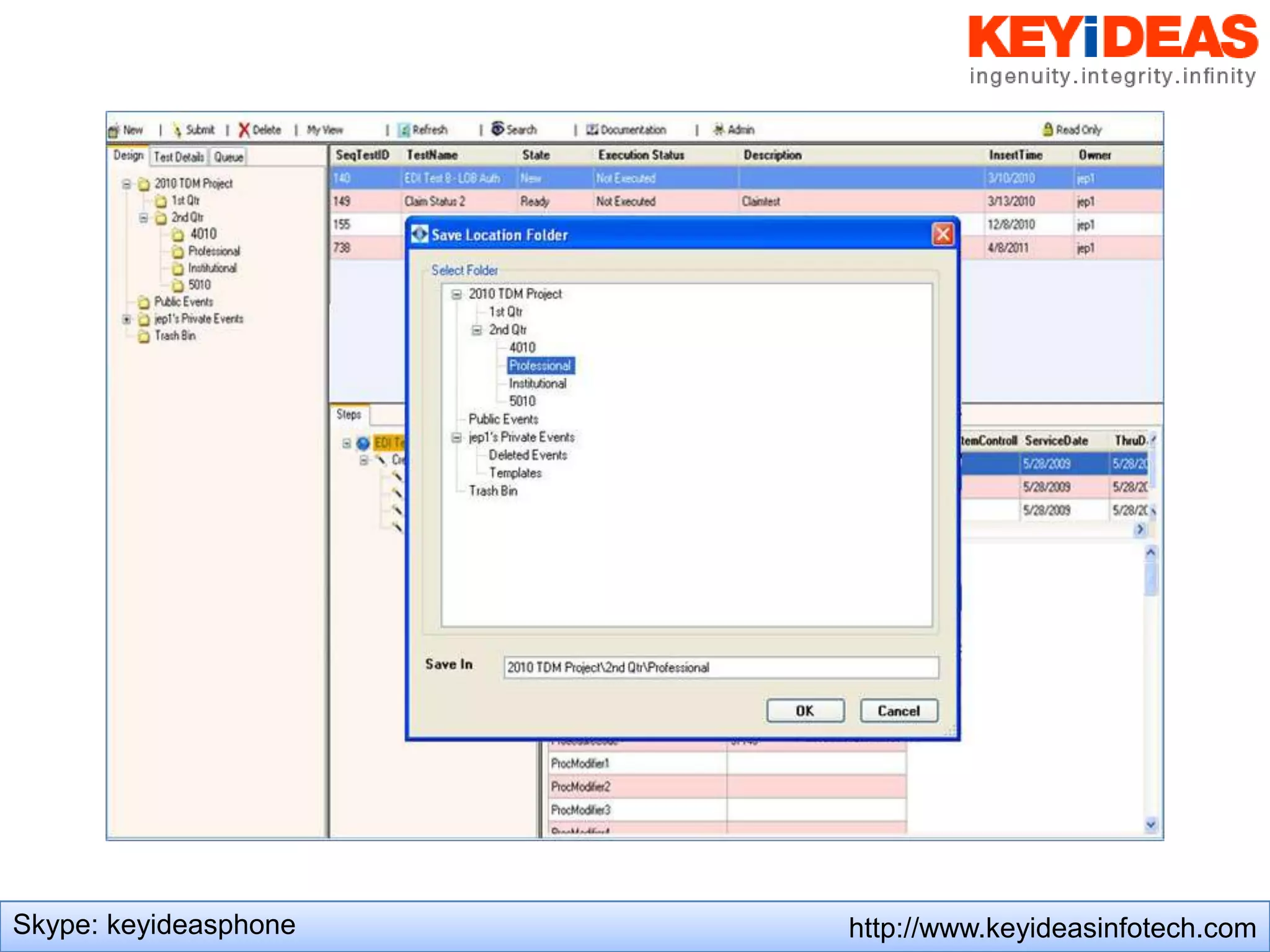Viewport: 1270px width, 952px height.
Task: Switch to the Test Details tab
Action: [x=179, y=157]
